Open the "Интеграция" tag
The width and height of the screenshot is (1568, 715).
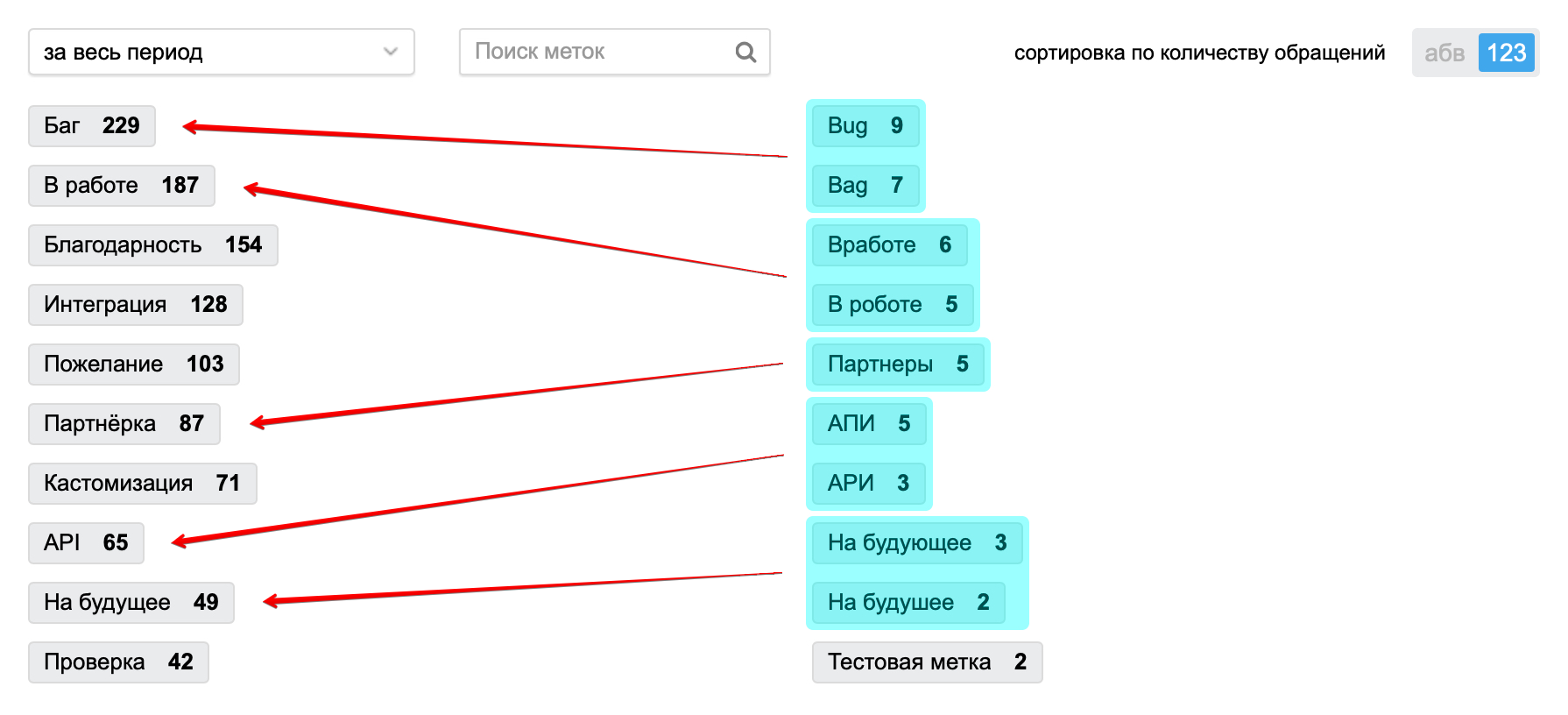click(x=136, y=305)
